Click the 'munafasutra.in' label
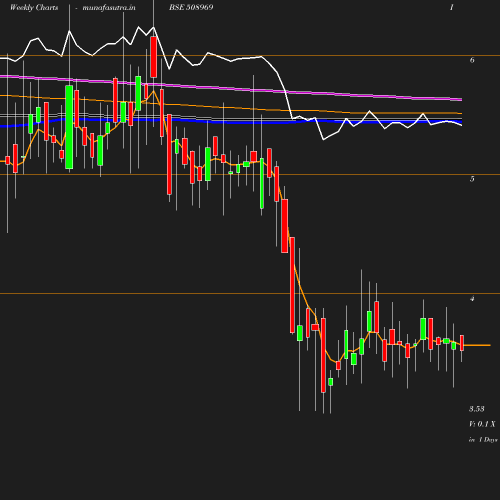Image resolution: width=500 pixels, height=500 pixels. point(109,7)
